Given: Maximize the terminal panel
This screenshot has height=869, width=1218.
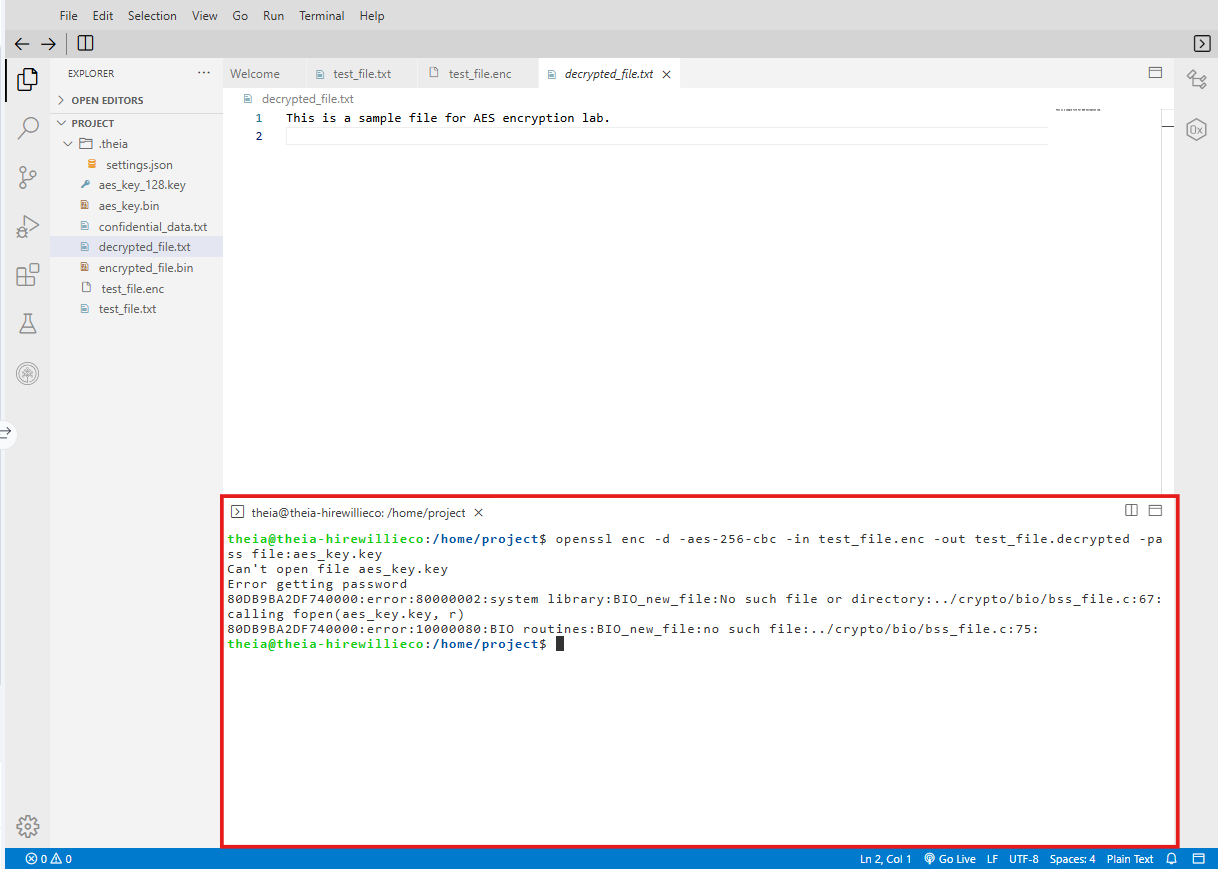Looking at the screenshot, I should point(1155,510).
